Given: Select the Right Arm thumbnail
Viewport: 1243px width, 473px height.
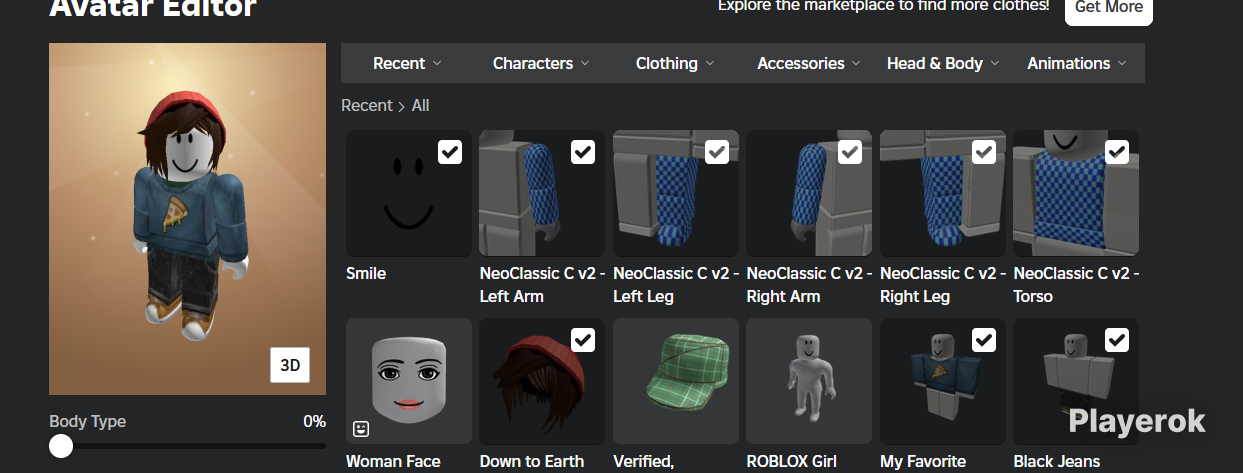Looking at the screenshot, I should 809,193.
